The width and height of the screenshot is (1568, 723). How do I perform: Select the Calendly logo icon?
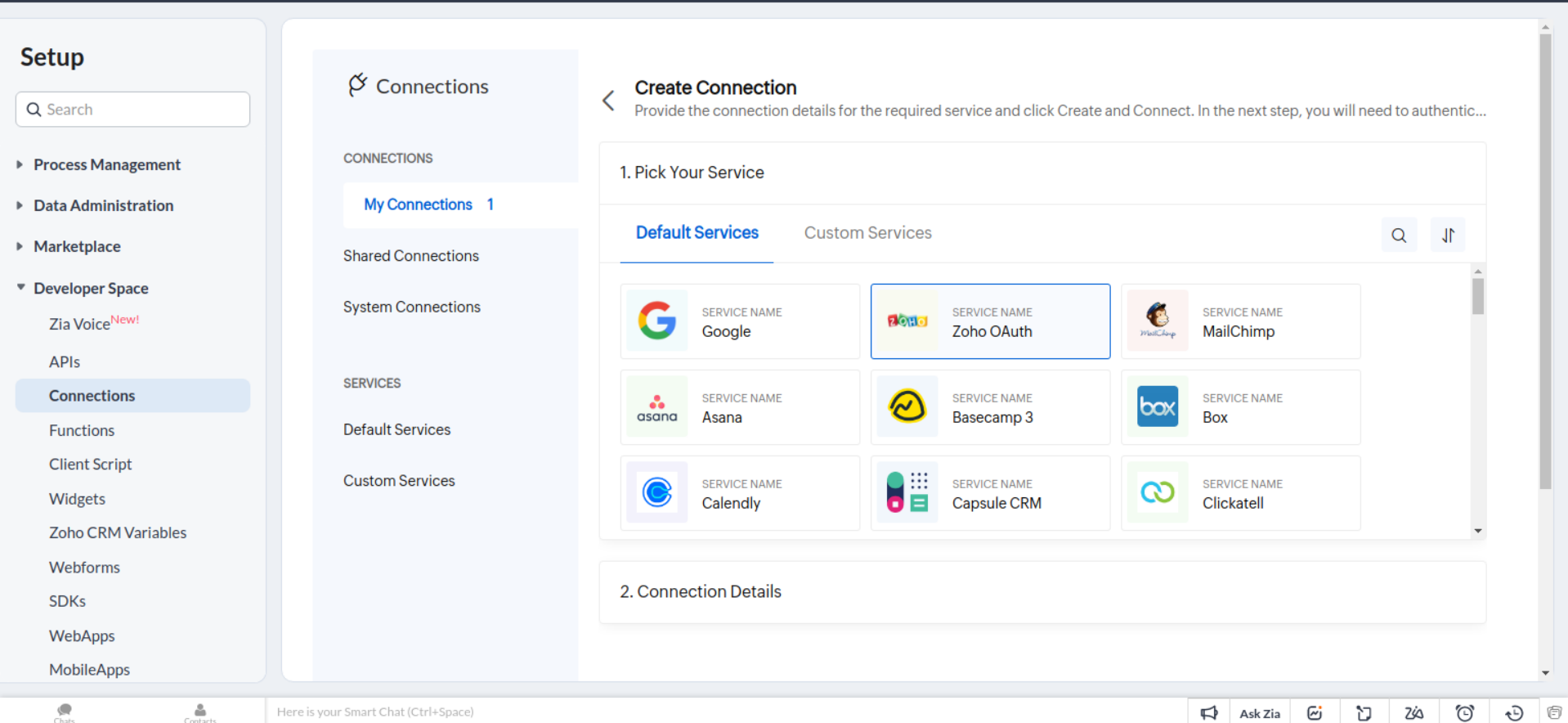pyautogui.click(x=657, y=492)
